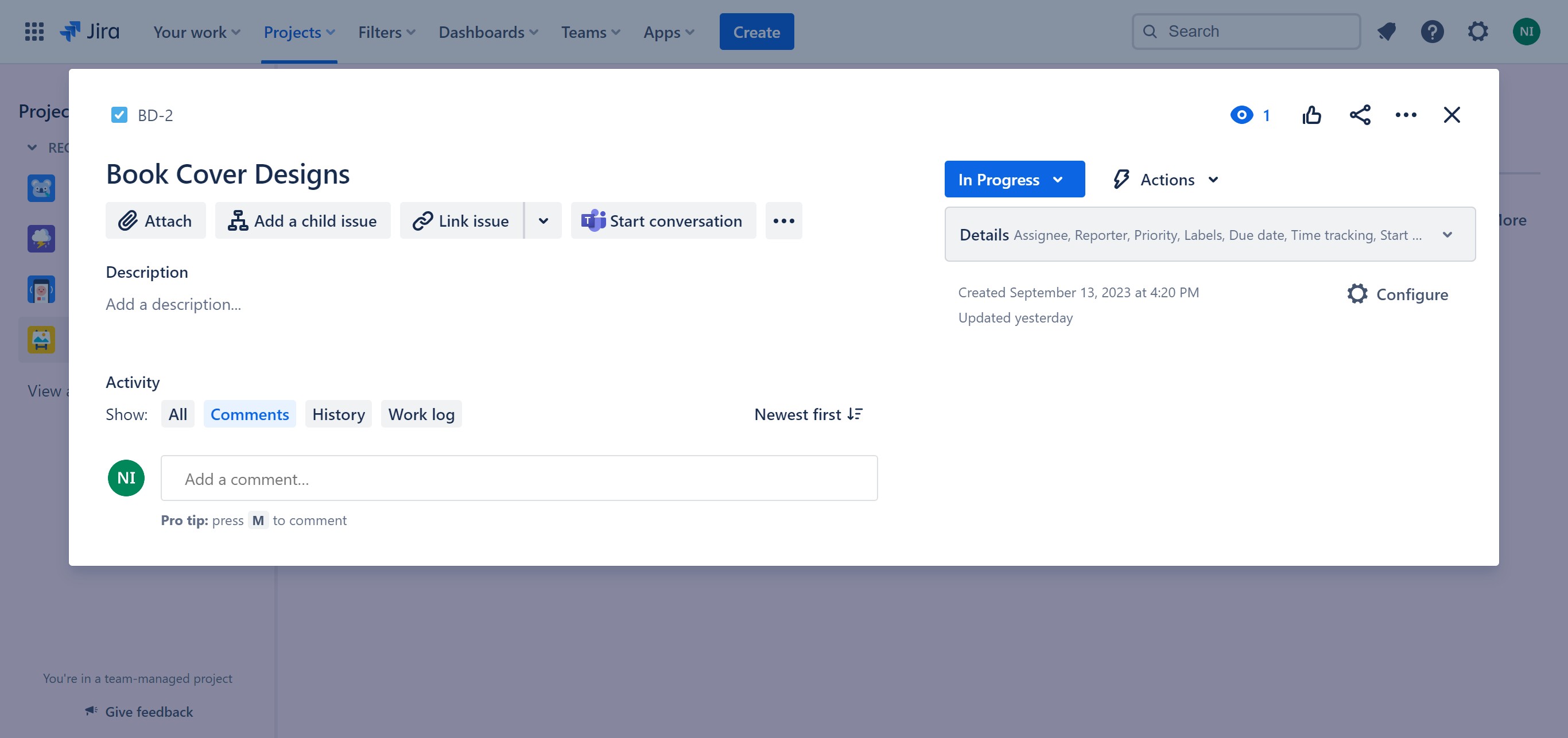Click the thumbs-up vote icon
This screenshot has width=1568, height=738.
1312,115
